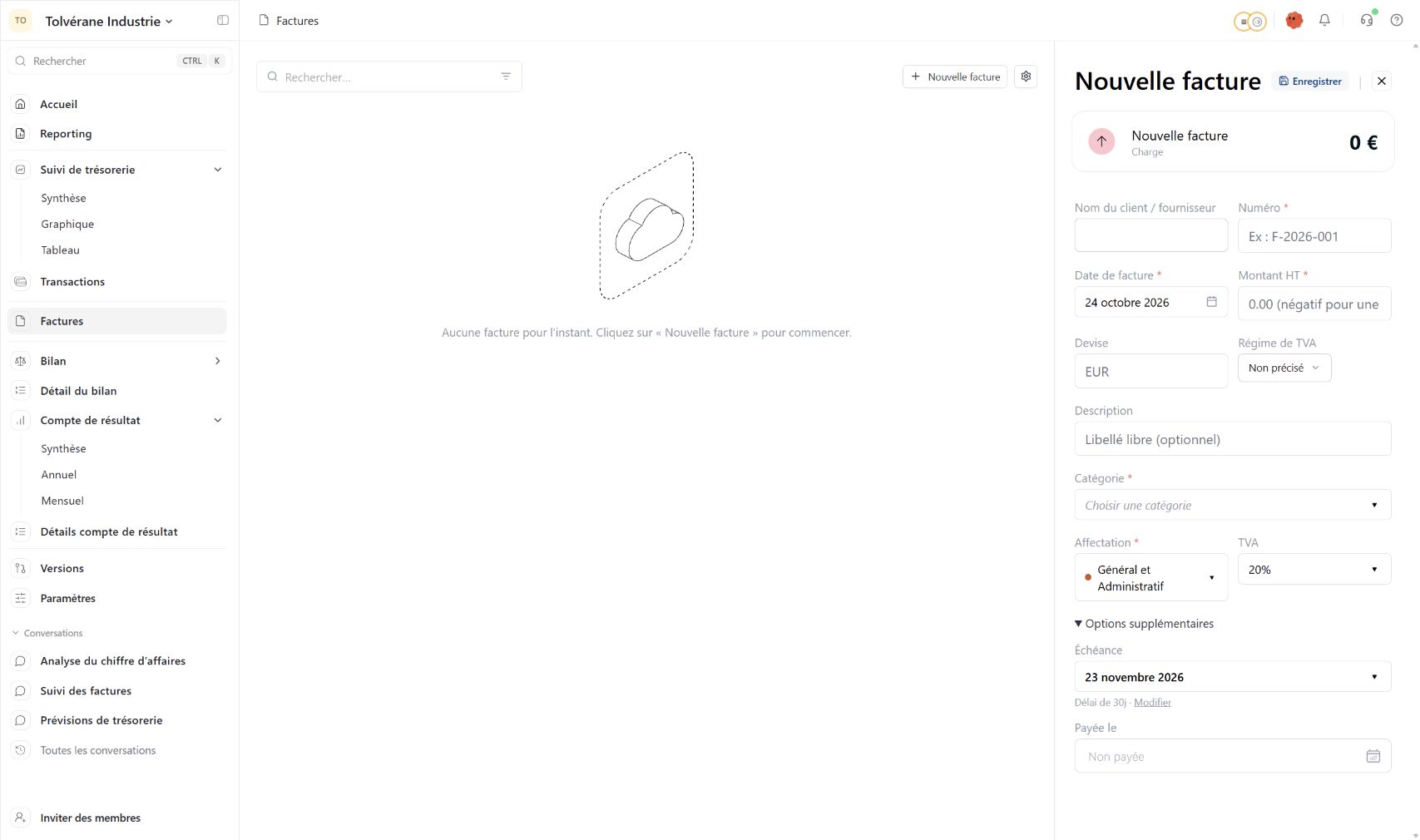Viewport: 1420px width, 840px height.
Task: Focus the Numéro input field
Action: tap(1314, 236)
